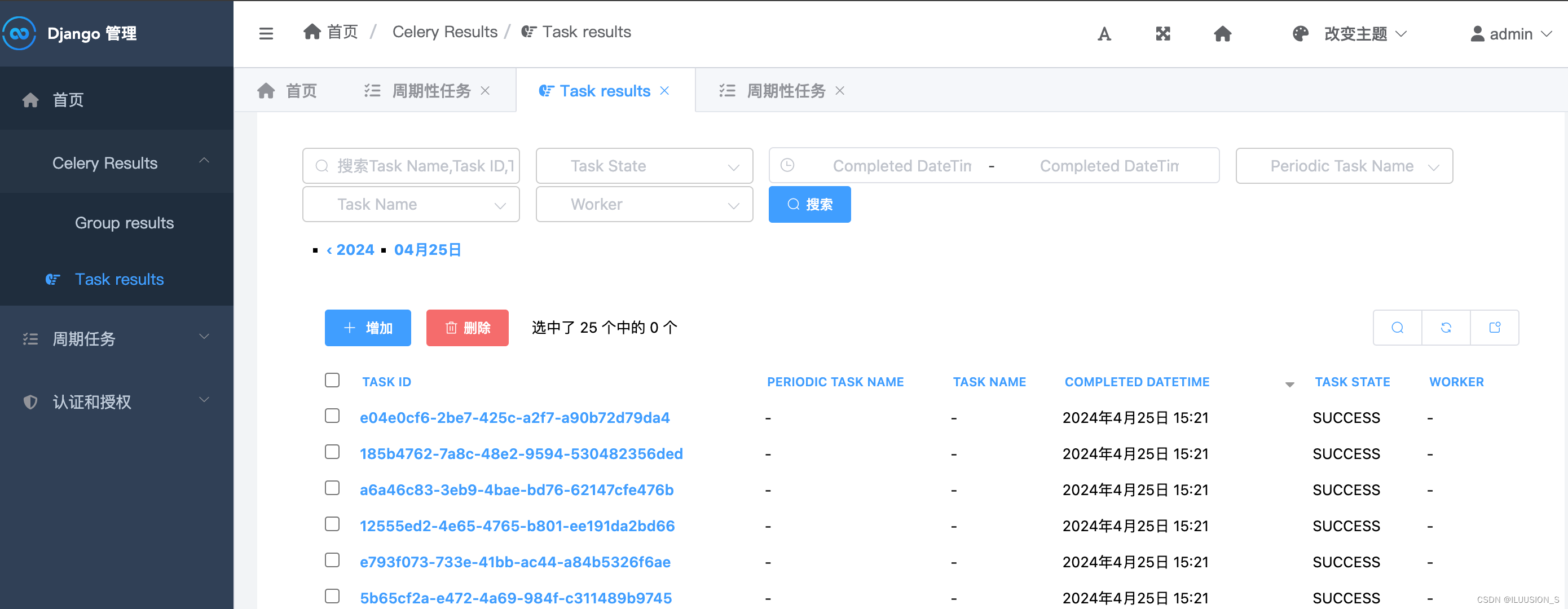Click the sort arrow on Completed Datetime column
The height and width of the screenshot is (609, 1568).
click(x=1289, y=384)
